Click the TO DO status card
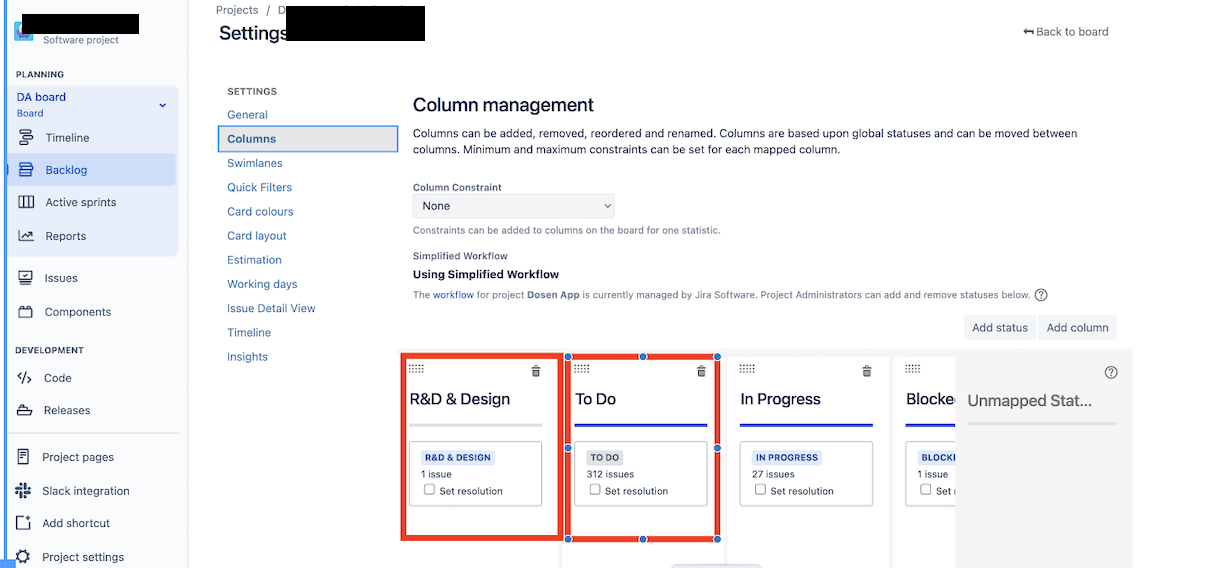The width and height of the screenshot is (1212, 568). (x=641, y=474)
